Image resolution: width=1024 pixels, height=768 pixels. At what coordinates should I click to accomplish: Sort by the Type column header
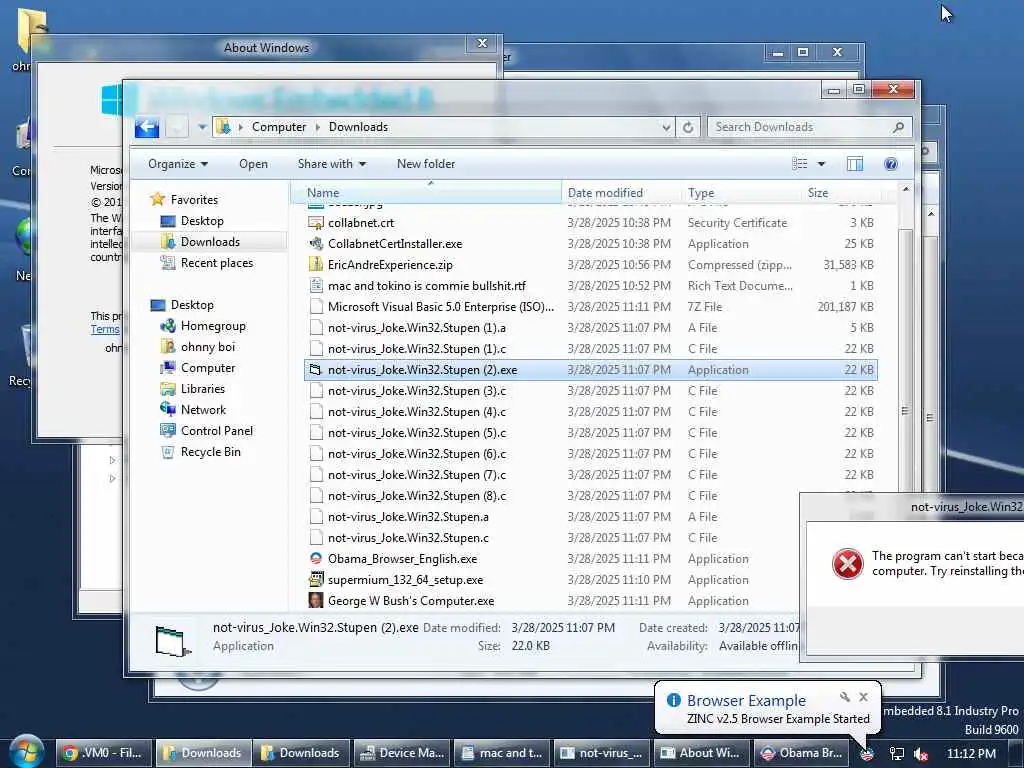[x=741, y=193]
